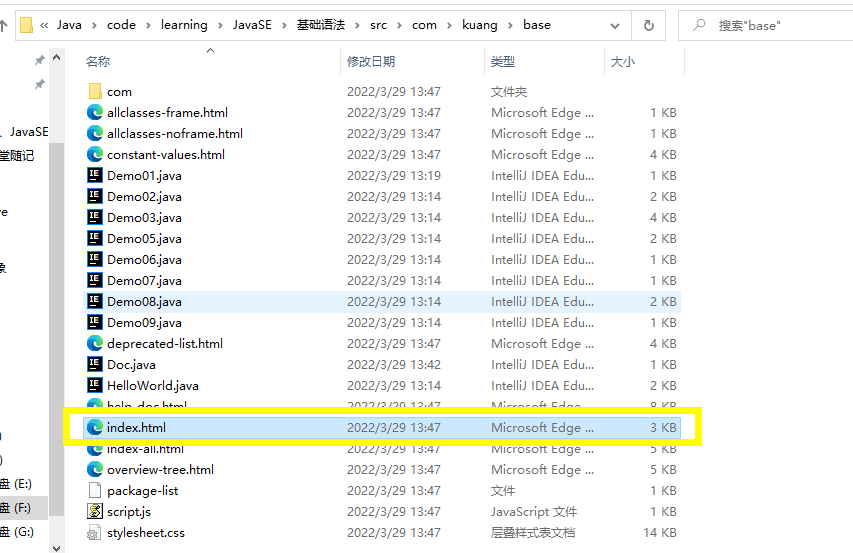
Task: Select JavaSE in the navigation pane
Action: 28,132
